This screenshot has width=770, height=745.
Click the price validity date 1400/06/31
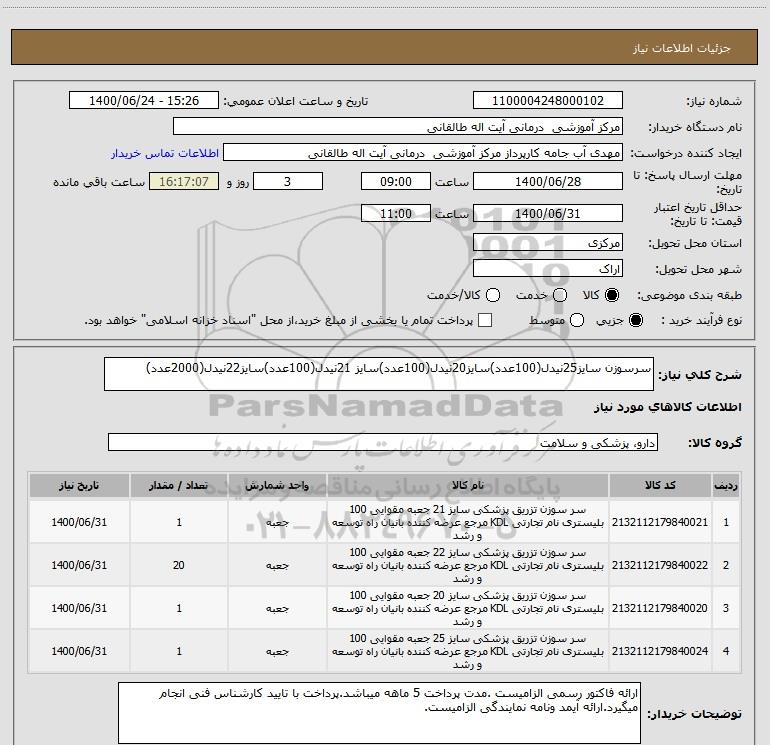tap(548, 214)
